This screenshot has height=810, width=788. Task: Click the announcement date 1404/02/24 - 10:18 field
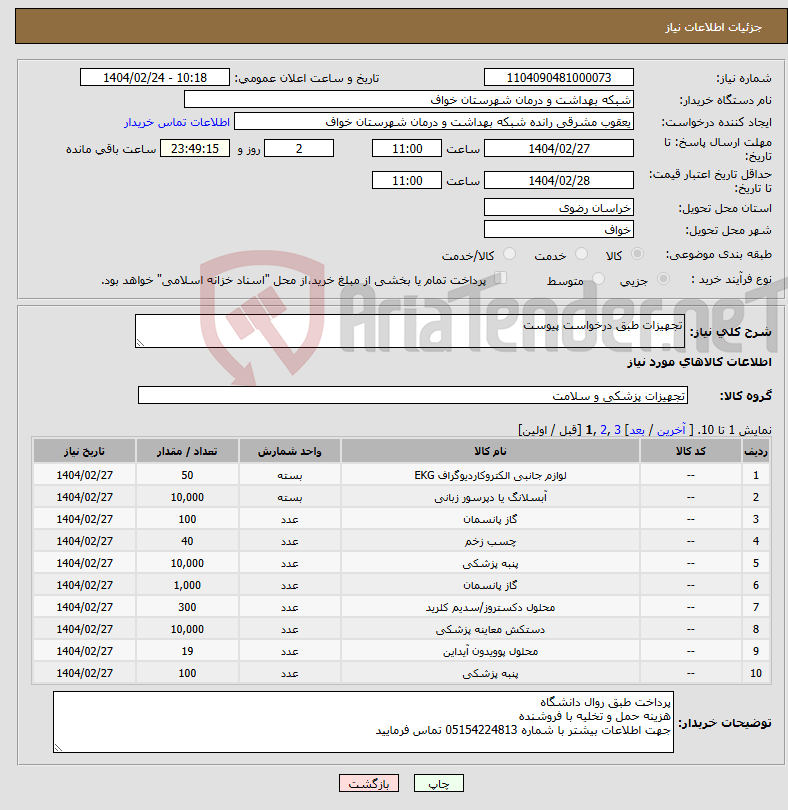[154, 77]
